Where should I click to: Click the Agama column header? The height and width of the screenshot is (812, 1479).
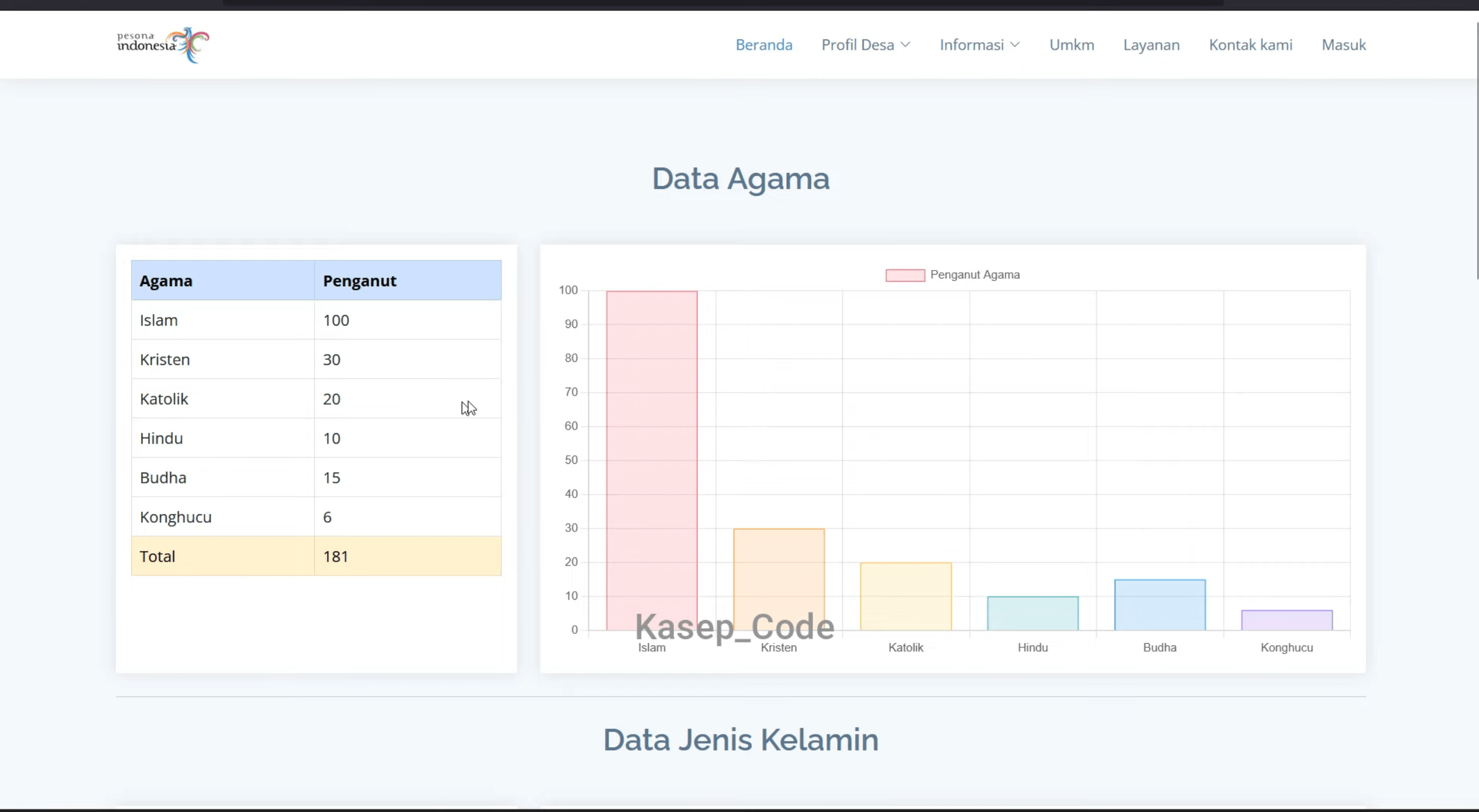pos(223,280)
